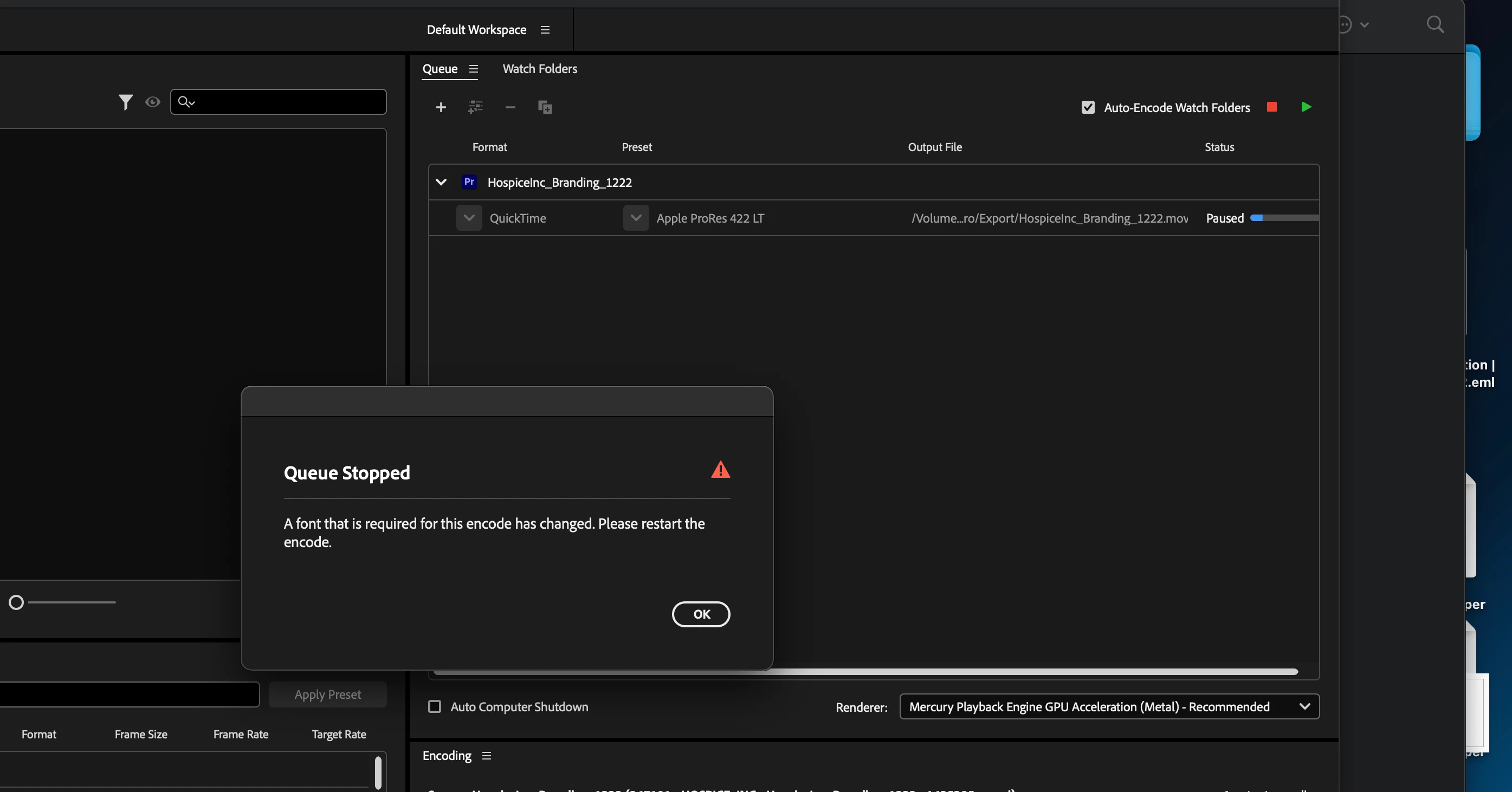Viewport: 1512px width, 792px height.
Task: Open the QuickTime format dropdown
Action: [469, 218]
